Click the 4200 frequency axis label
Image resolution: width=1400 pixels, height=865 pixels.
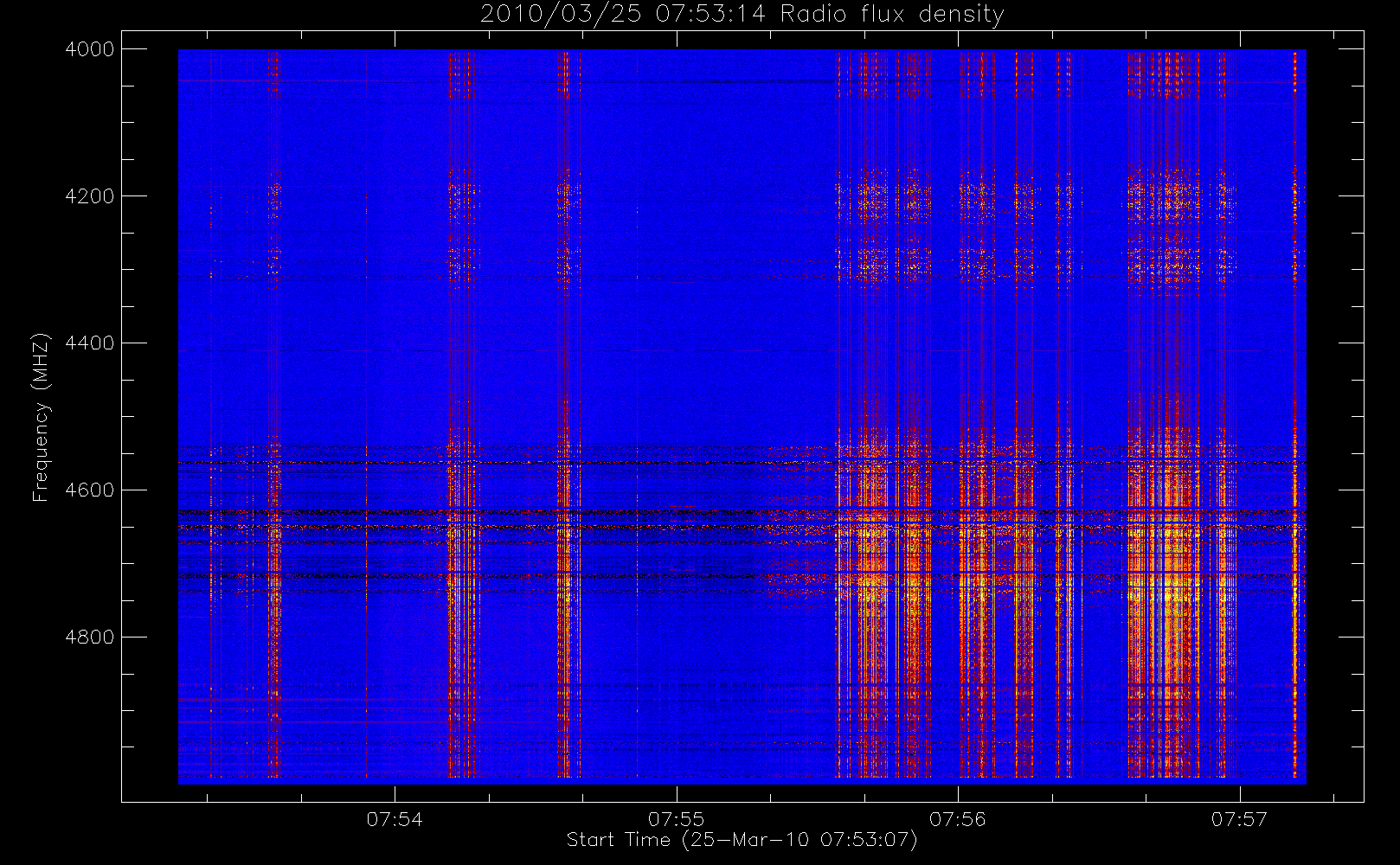(x=90, y=196)
